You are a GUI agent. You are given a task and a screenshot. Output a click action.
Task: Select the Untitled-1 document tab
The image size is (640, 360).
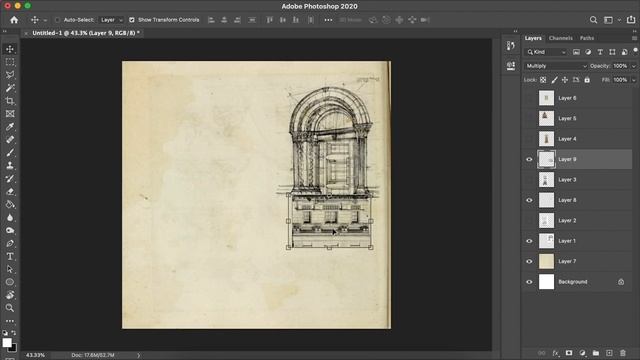[x=86, y=33]
